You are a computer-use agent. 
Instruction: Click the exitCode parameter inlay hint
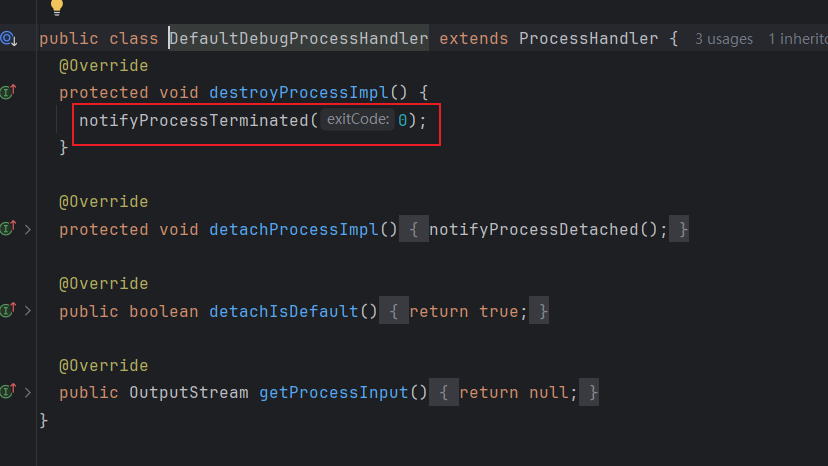(x=357, y=119)
